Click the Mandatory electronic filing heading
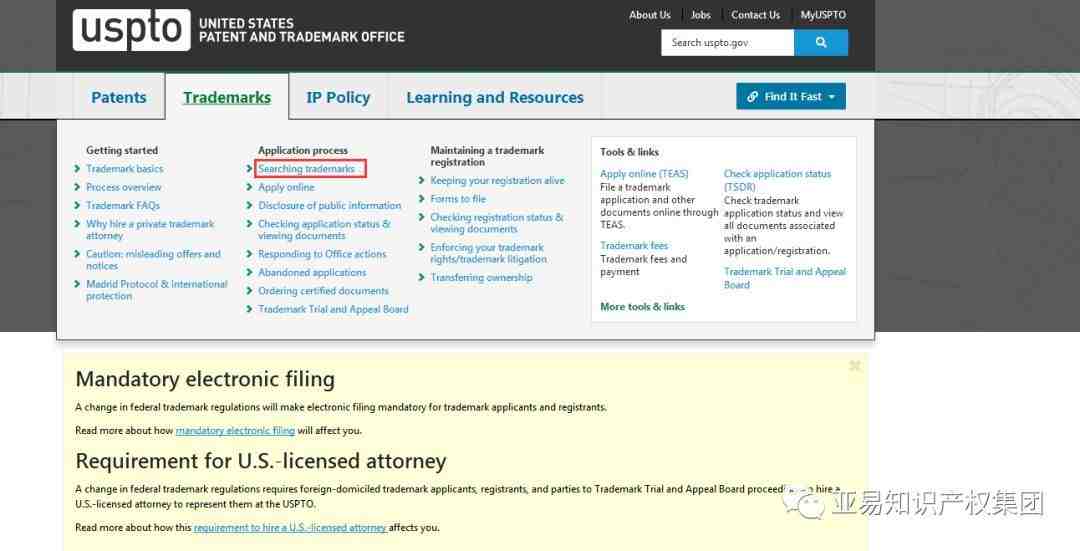The height and width of the screenshot is (551, 1080). tap(205, 380)
